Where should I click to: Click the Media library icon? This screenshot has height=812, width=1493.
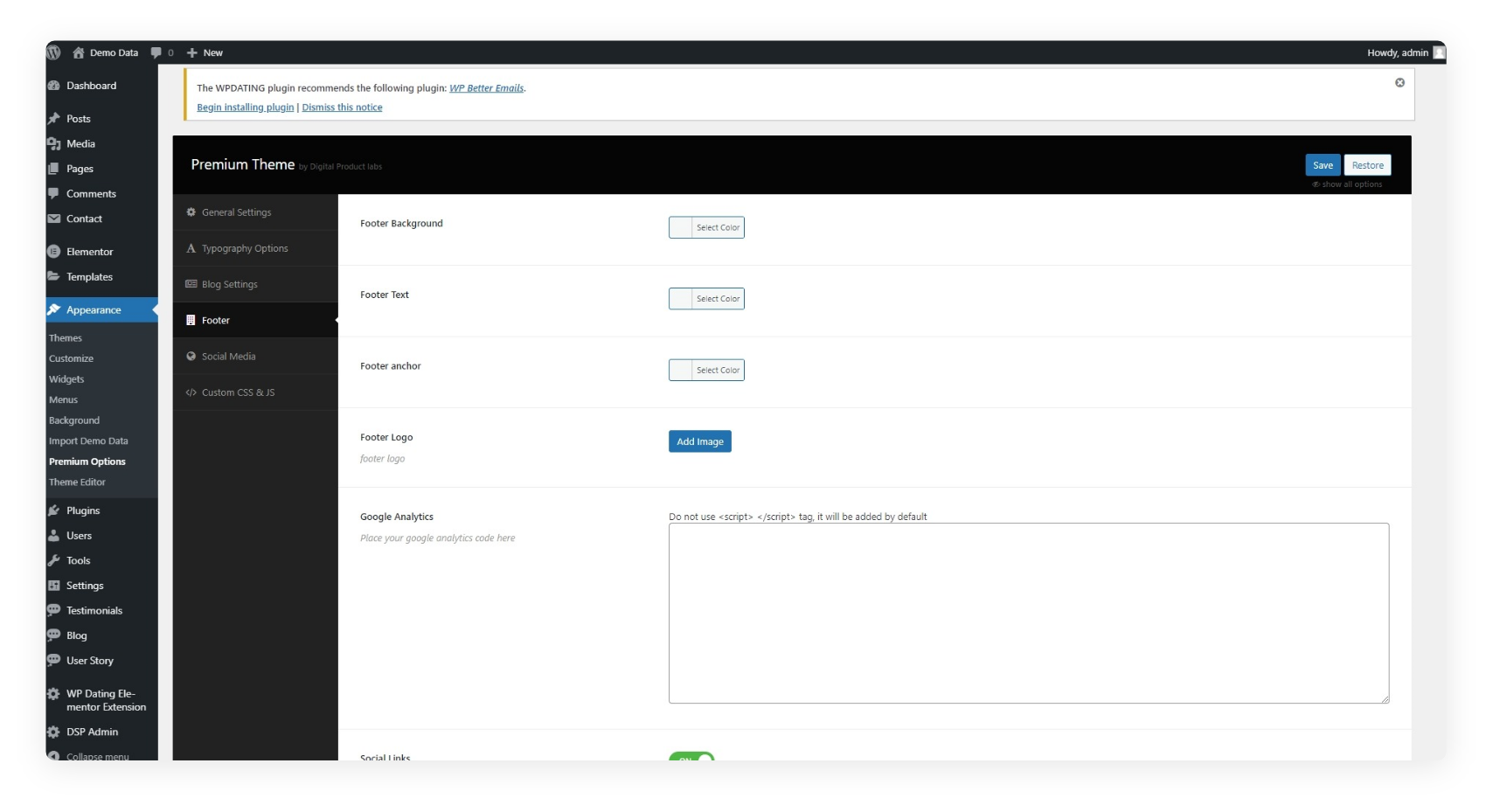coord(54,144)
